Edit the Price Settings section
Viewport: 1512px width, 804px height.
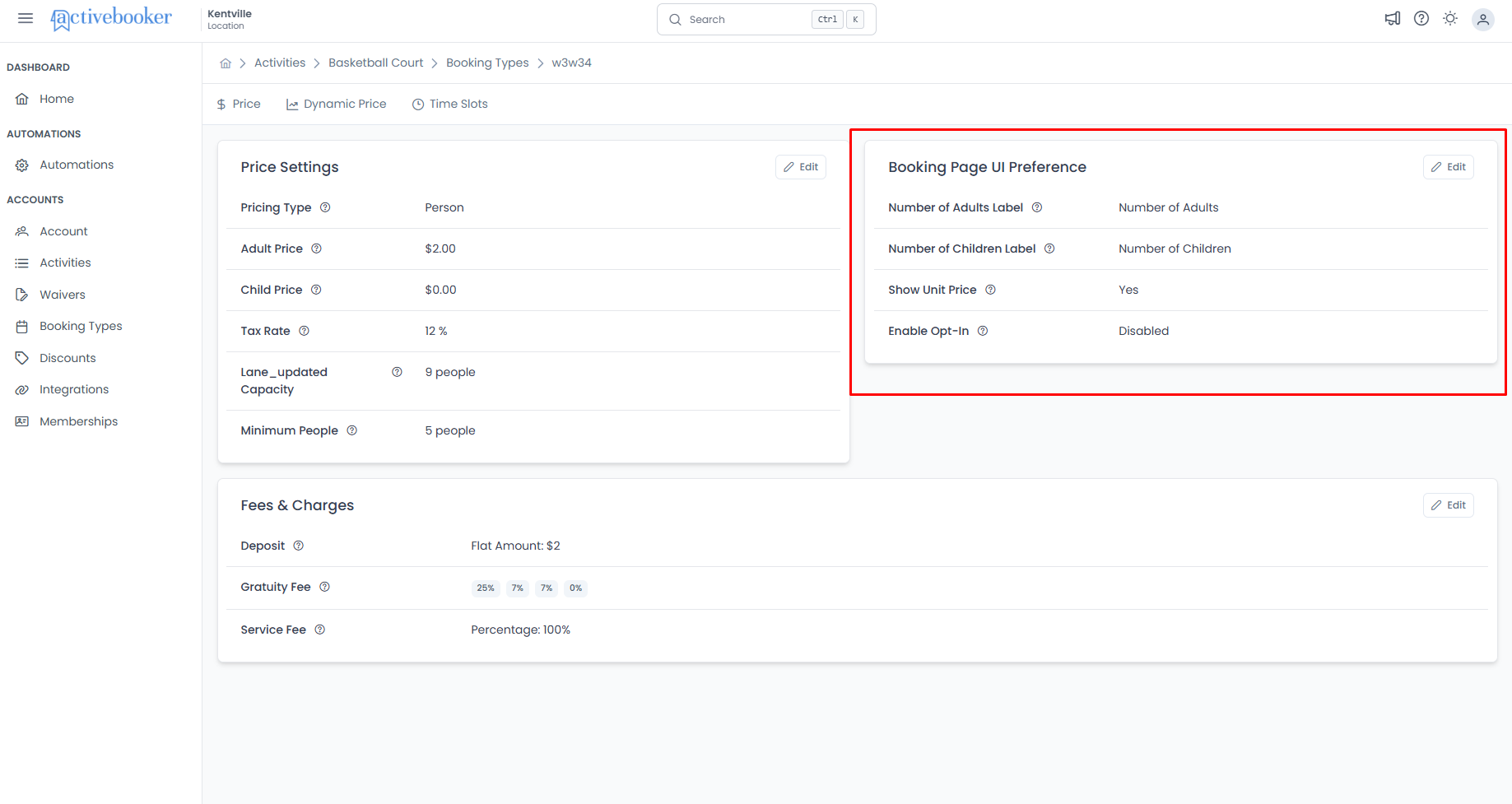[x=801, y=167]
